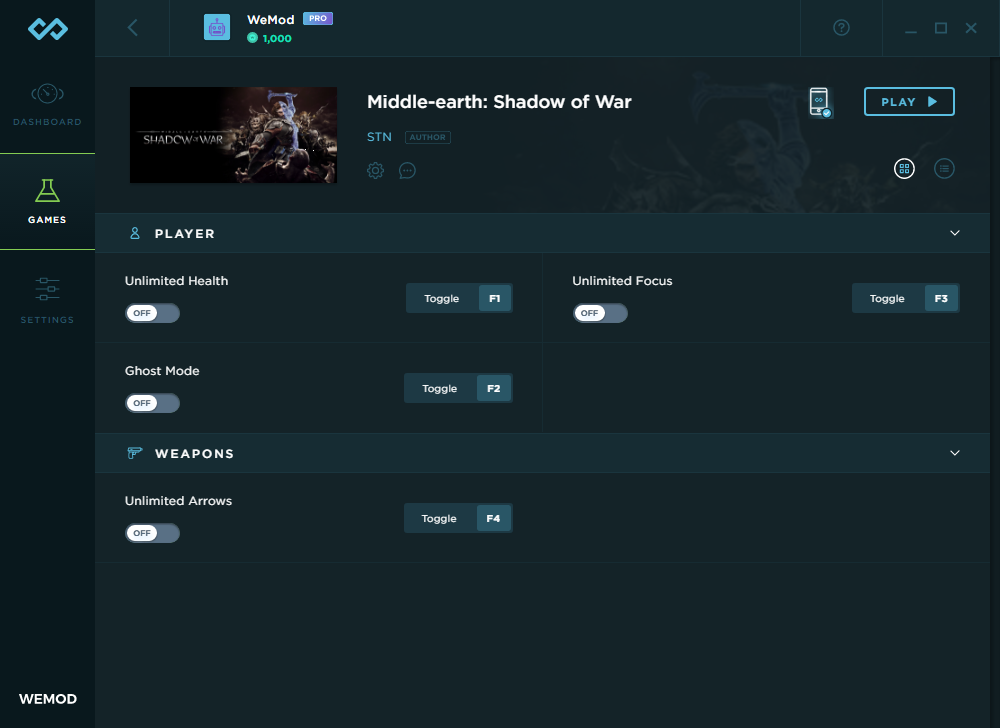Click the Shadow of War cover image
This screenshot has width=1000, height=728.
click(x=233, y=135)
